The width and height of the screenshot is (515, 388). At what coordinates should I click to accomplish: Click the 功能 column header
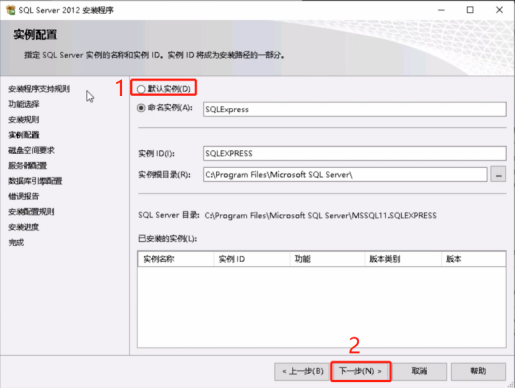[x=327, y=259]
